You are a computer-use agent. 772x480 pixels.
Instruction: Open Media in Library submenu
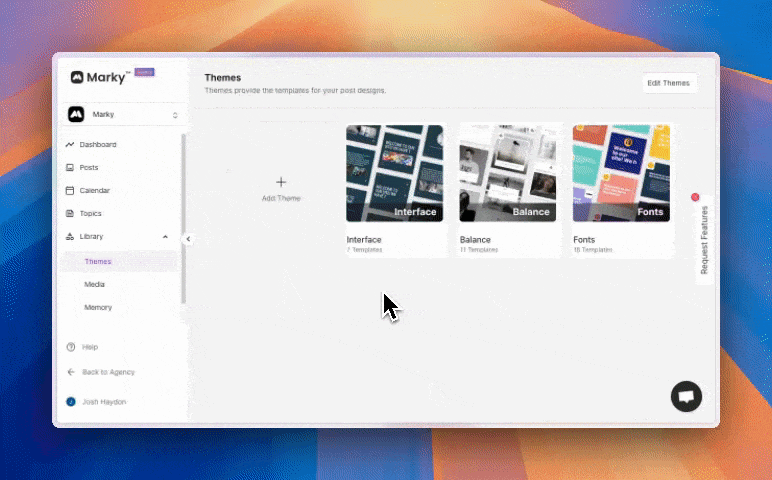pyautogui.click(x=94, y=285)
